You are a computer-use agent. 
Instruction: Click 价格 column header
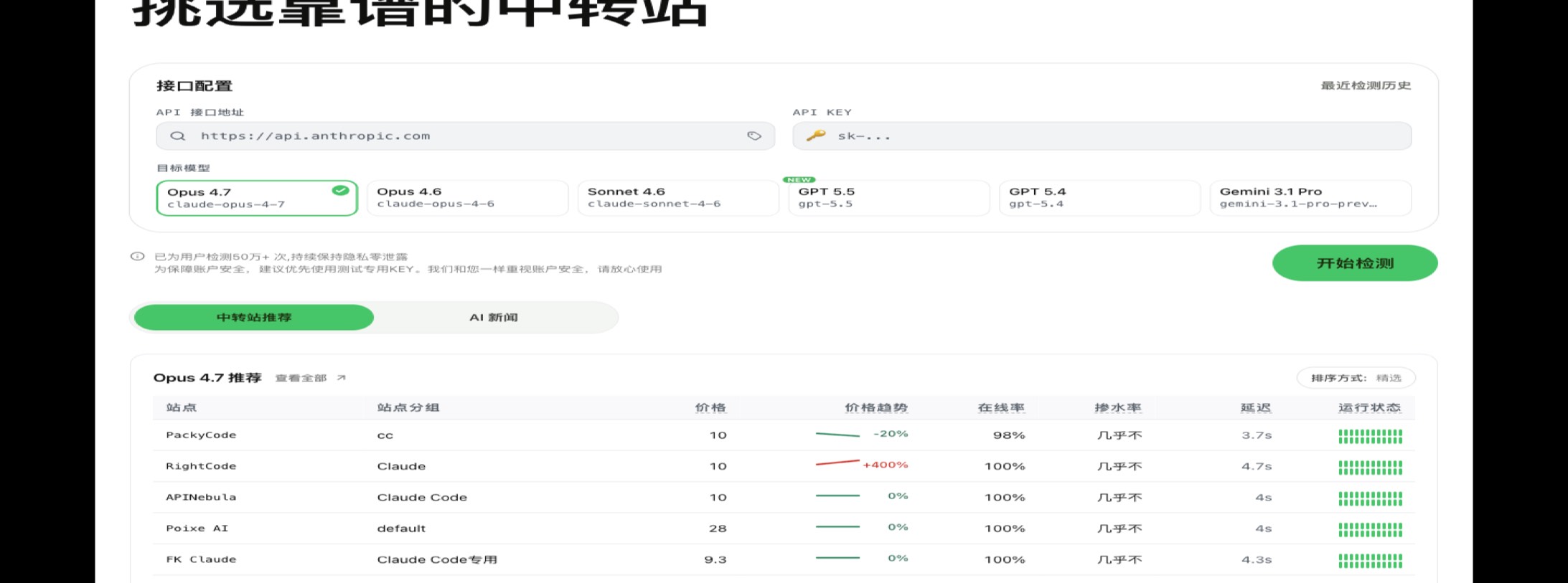tap(710, 407)
